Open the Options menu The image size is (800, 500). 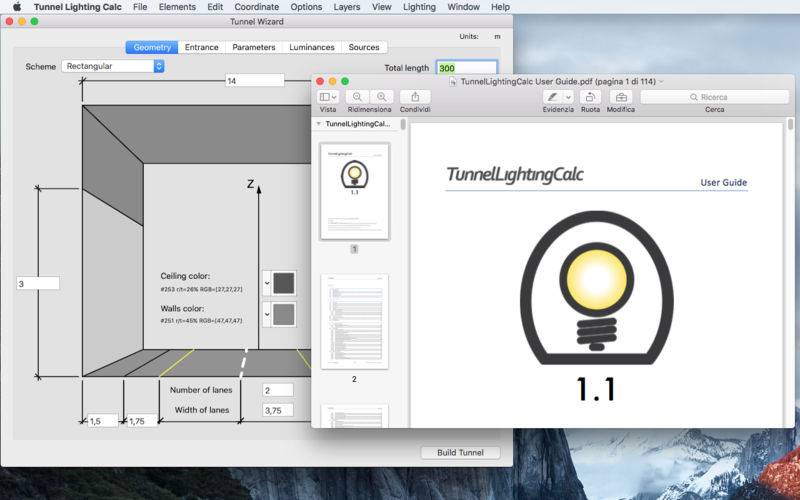coord(306,7)
